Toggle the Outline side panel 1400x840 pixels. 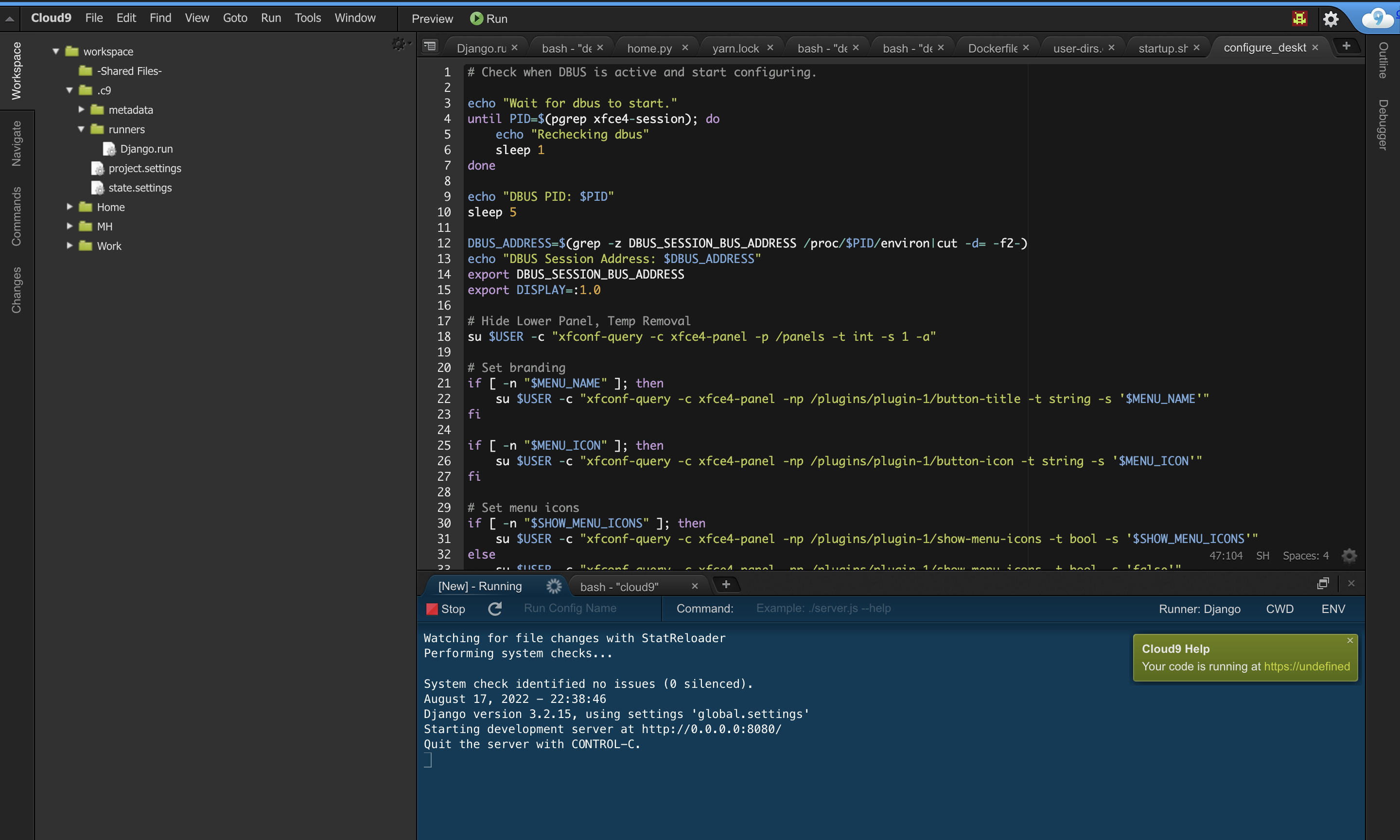(1383, 60)
